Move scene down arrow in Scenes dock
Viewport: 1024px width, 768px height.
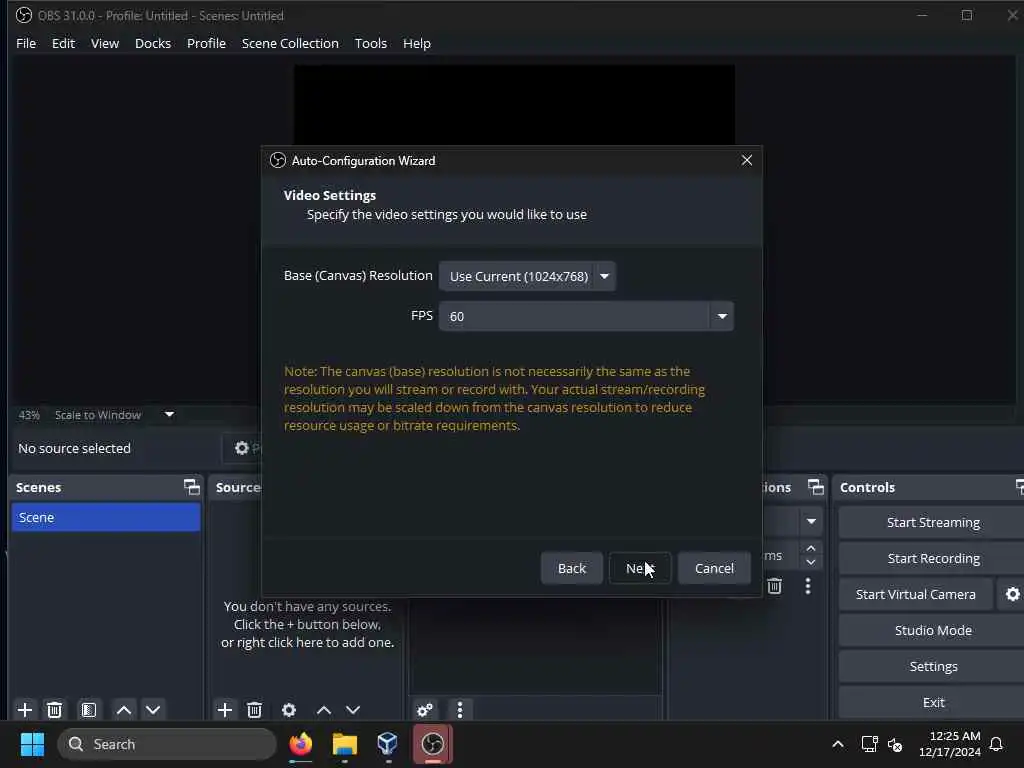(153, 710)
